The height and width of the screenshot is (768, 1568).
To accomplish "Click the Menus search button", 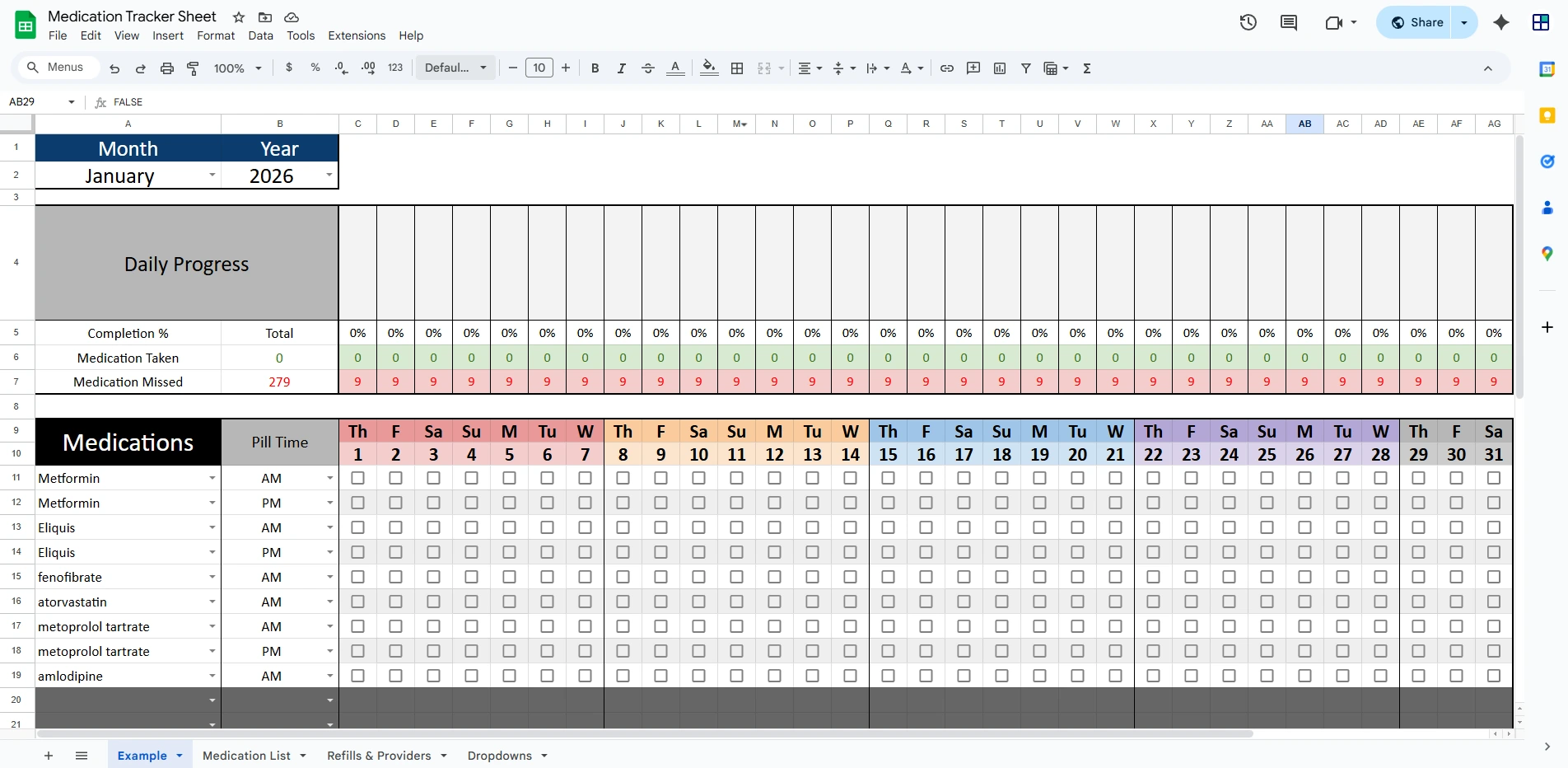I will 56,68.
